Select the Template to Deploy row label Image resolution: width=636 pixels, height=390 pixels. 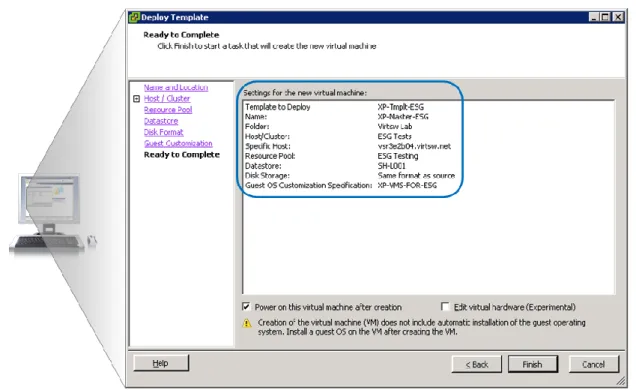point(277,107)
